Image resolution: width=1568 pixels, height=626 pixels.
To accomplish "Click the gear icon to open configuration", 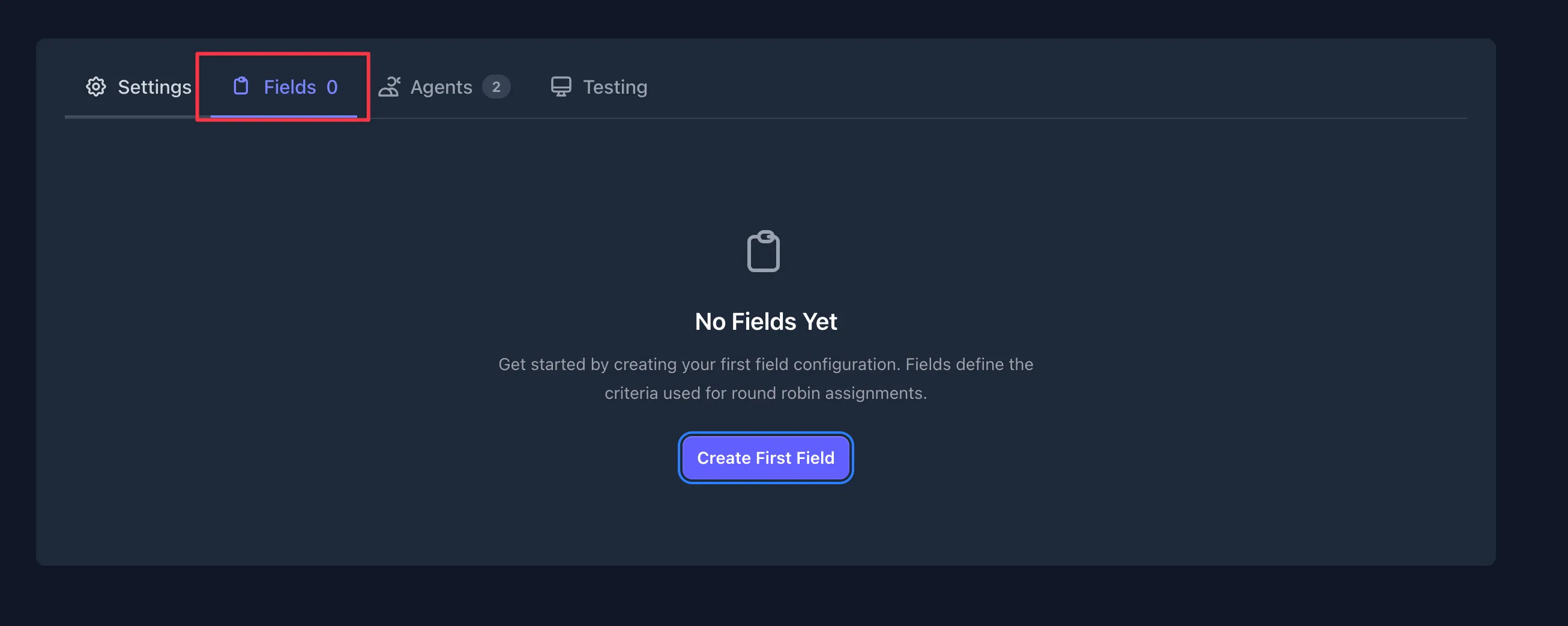I will [95, 87].
